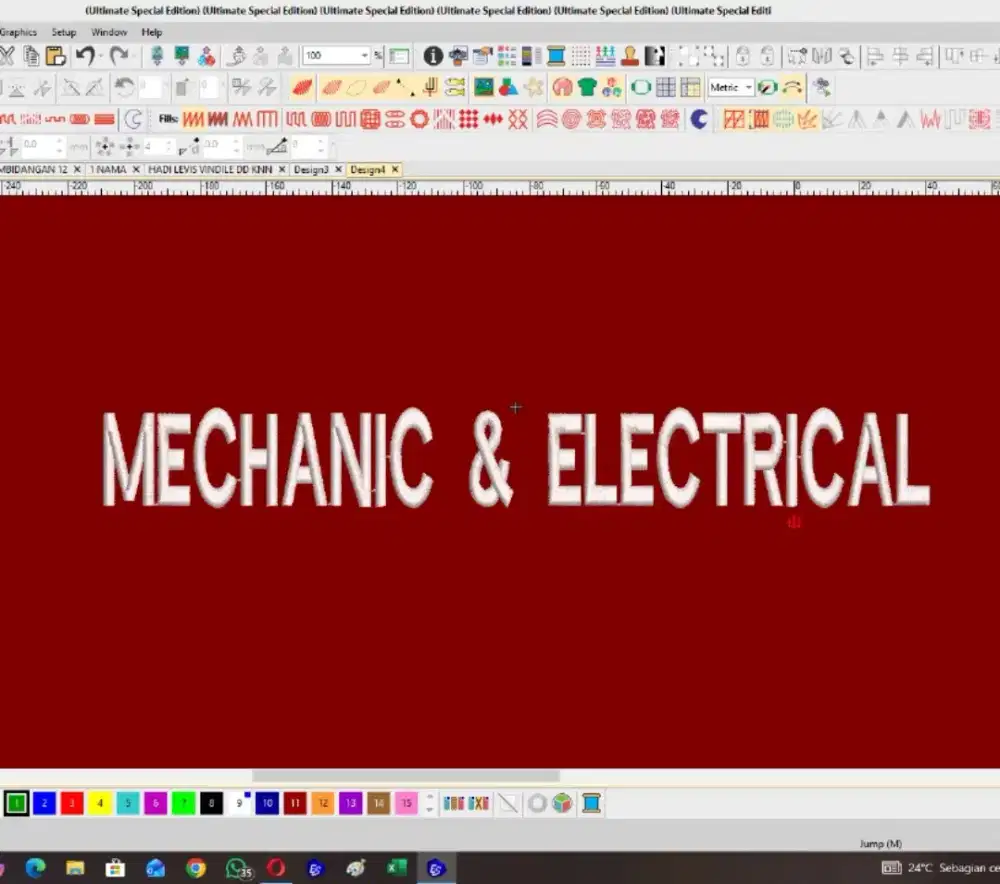Click the blue letter C icon

(x=699, y=120)
